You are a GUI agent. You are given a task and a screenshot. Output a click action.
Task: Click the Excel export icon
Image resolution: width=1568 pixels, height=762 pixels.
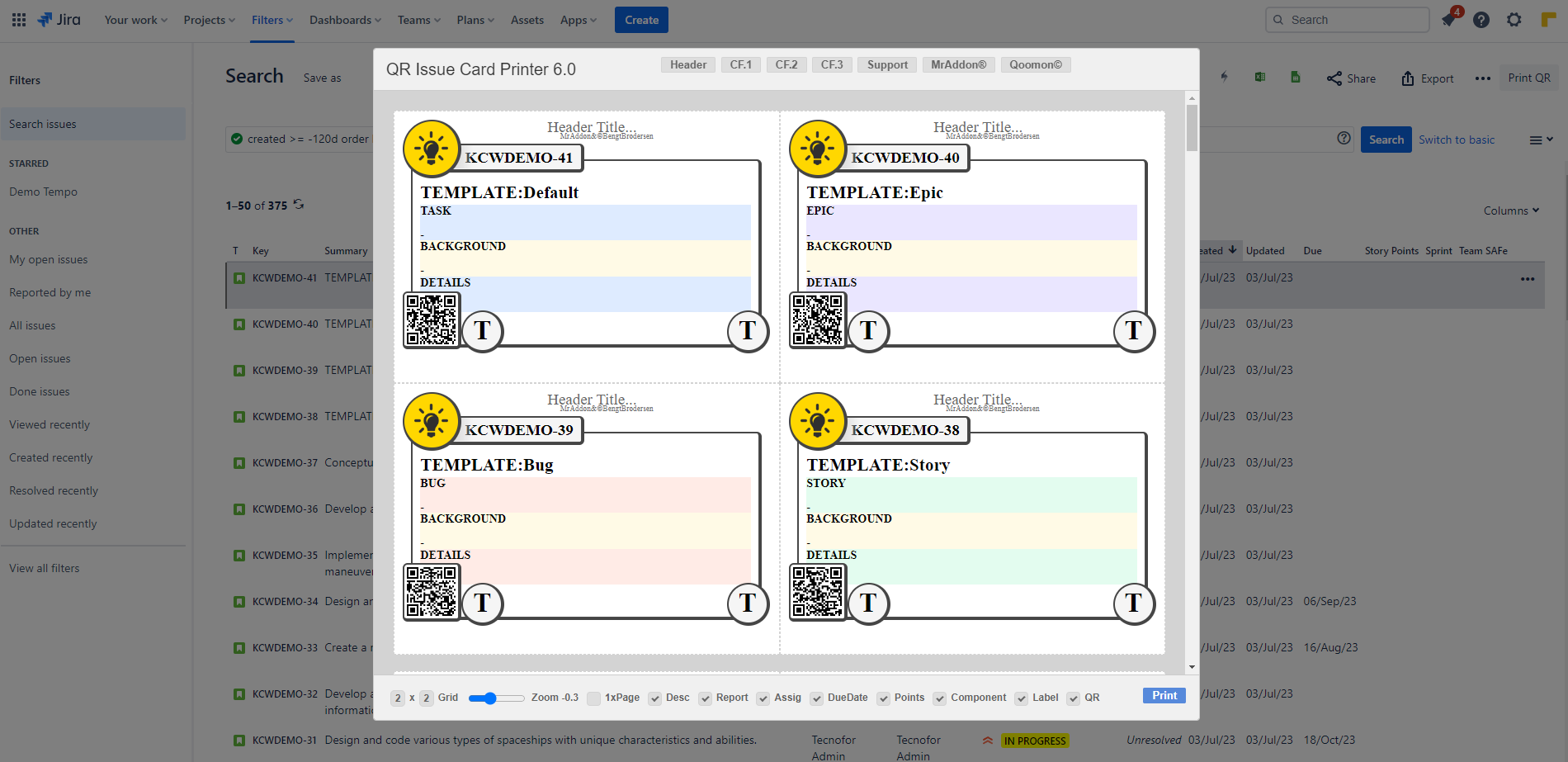(x=1260, y=78)
